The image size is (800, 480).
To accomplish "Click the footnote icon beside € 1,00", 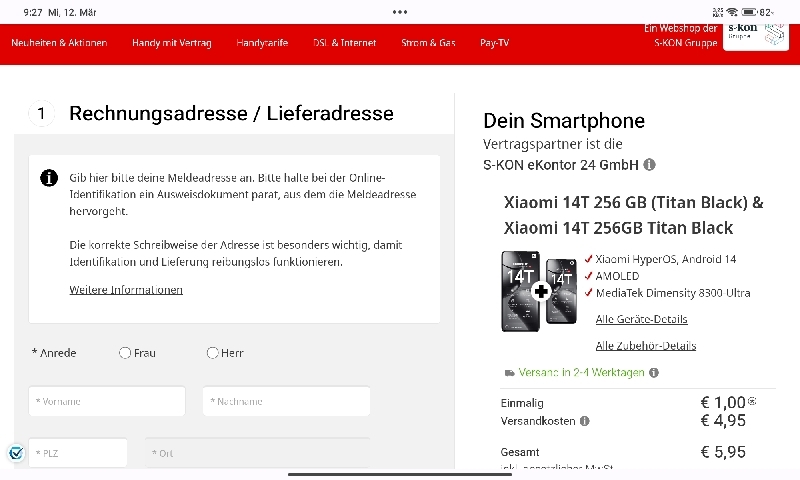I will coord(752,401).
